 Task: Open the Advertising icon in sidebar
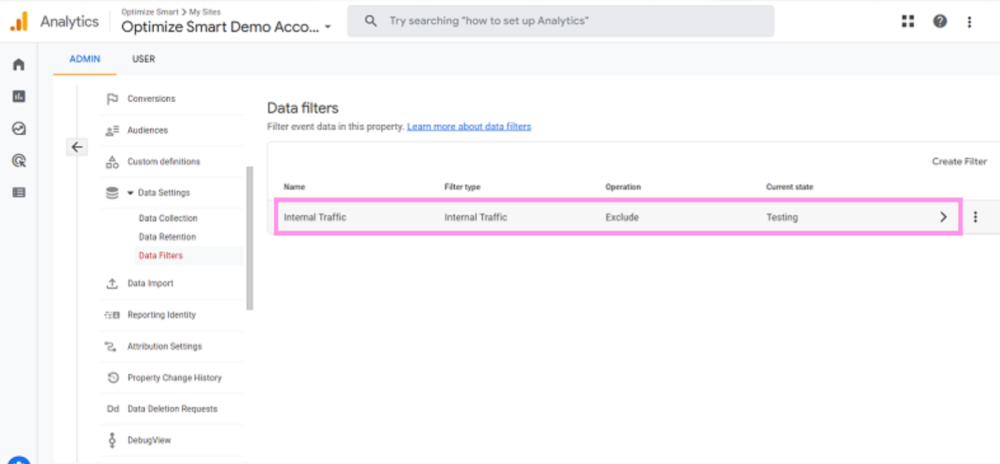click(x=18, y=160)
